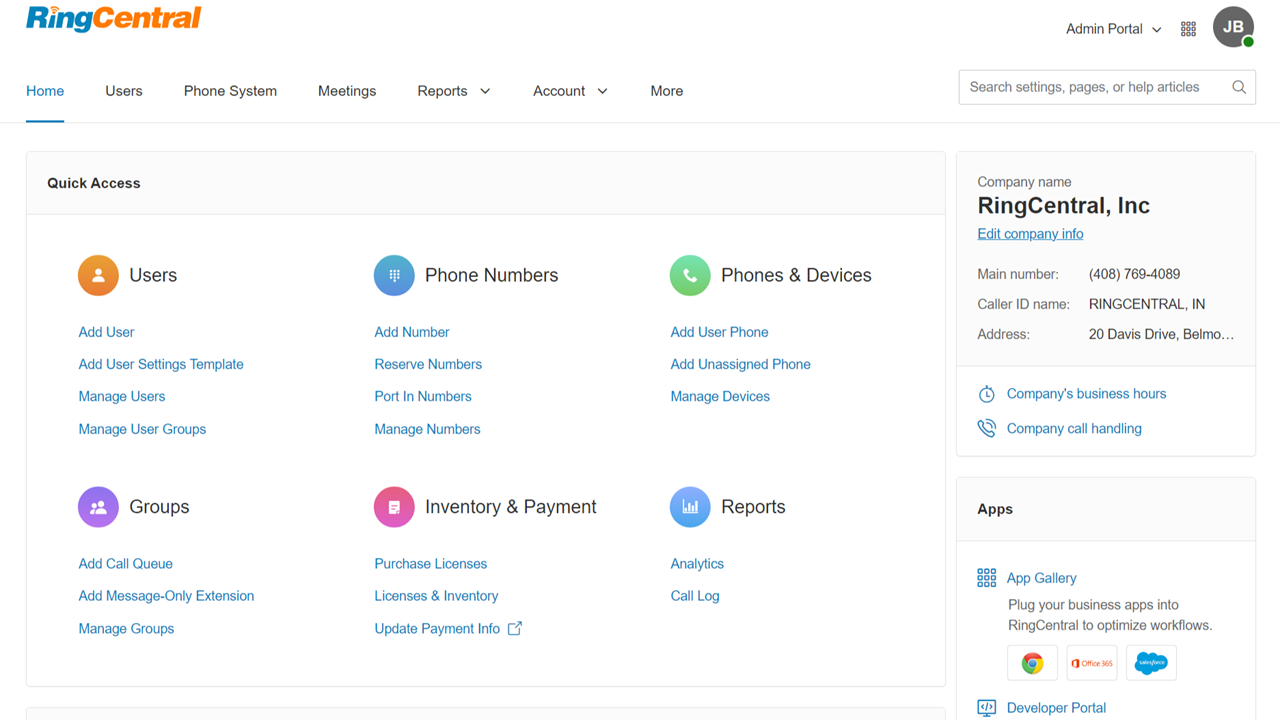1280x720 pixels.
Task: Click Add Message-Only Extension link
Action: pos(166,596)
